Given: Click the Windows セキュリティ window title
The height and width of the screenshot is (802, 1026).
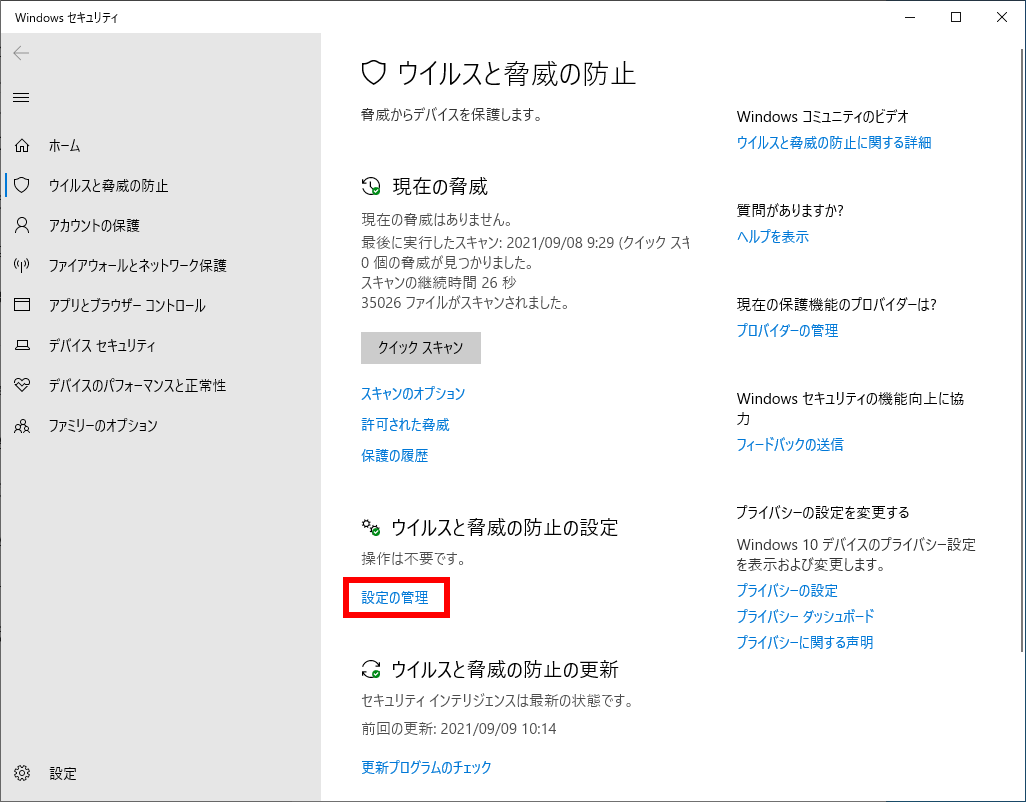Looking at the screenshot, I should [66, 18].
